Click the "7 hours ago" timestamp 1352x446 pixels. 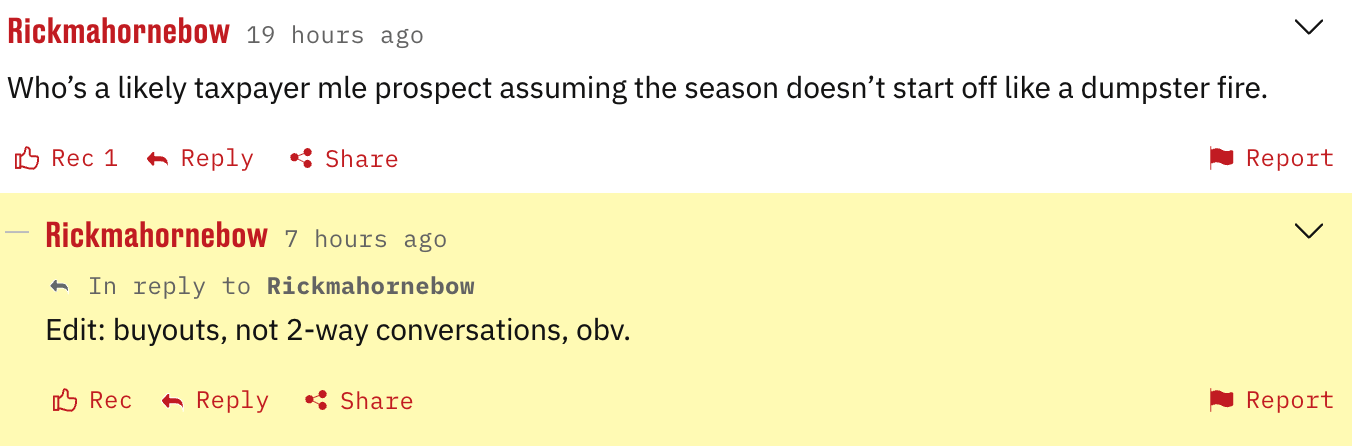pyautogui.click(x=365, y=240)
